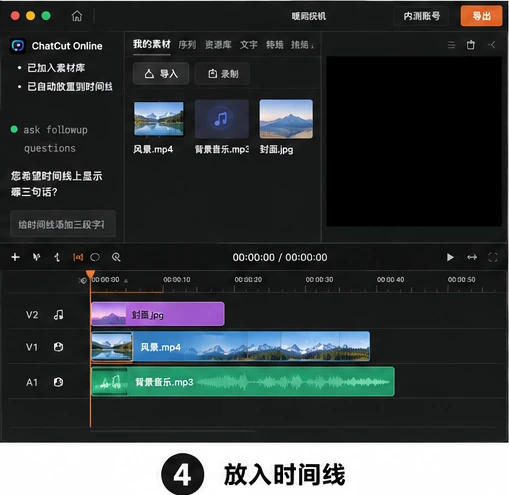Play the timeline preview
509x495 pixels.
(x=450, y=257)
